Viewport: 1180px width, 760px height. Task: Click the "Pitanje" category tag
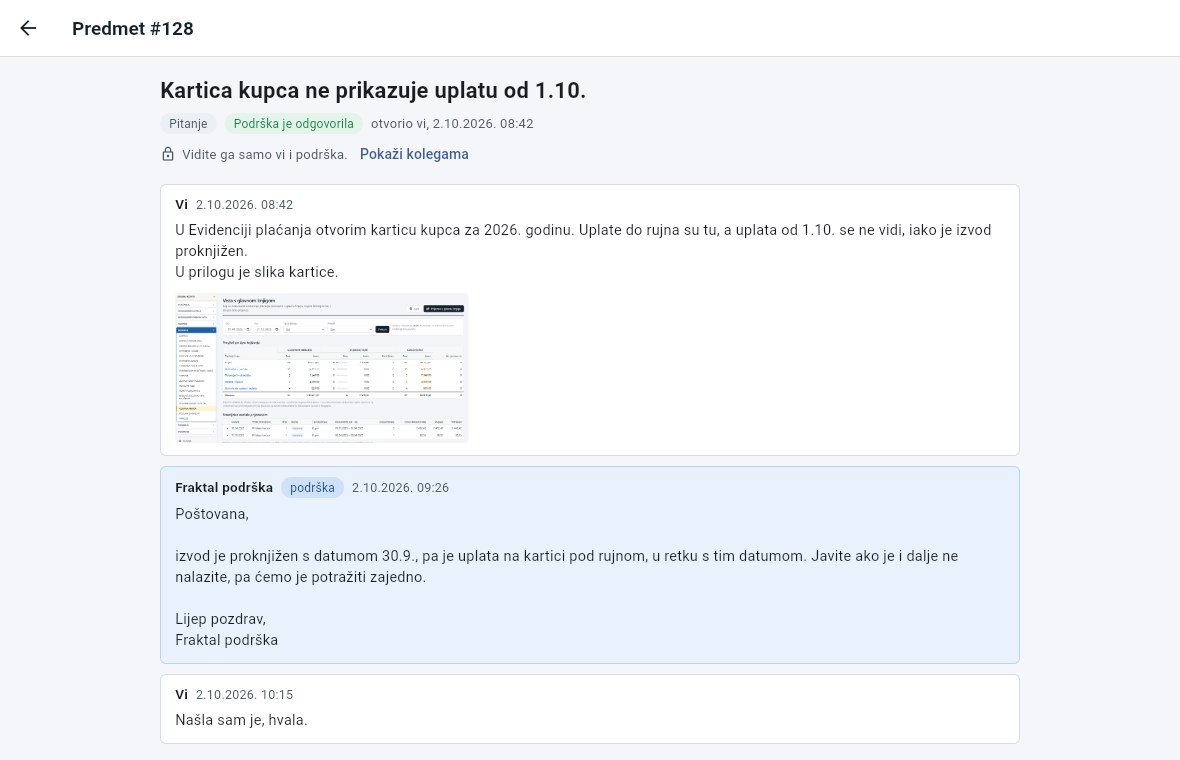point(188,123)
